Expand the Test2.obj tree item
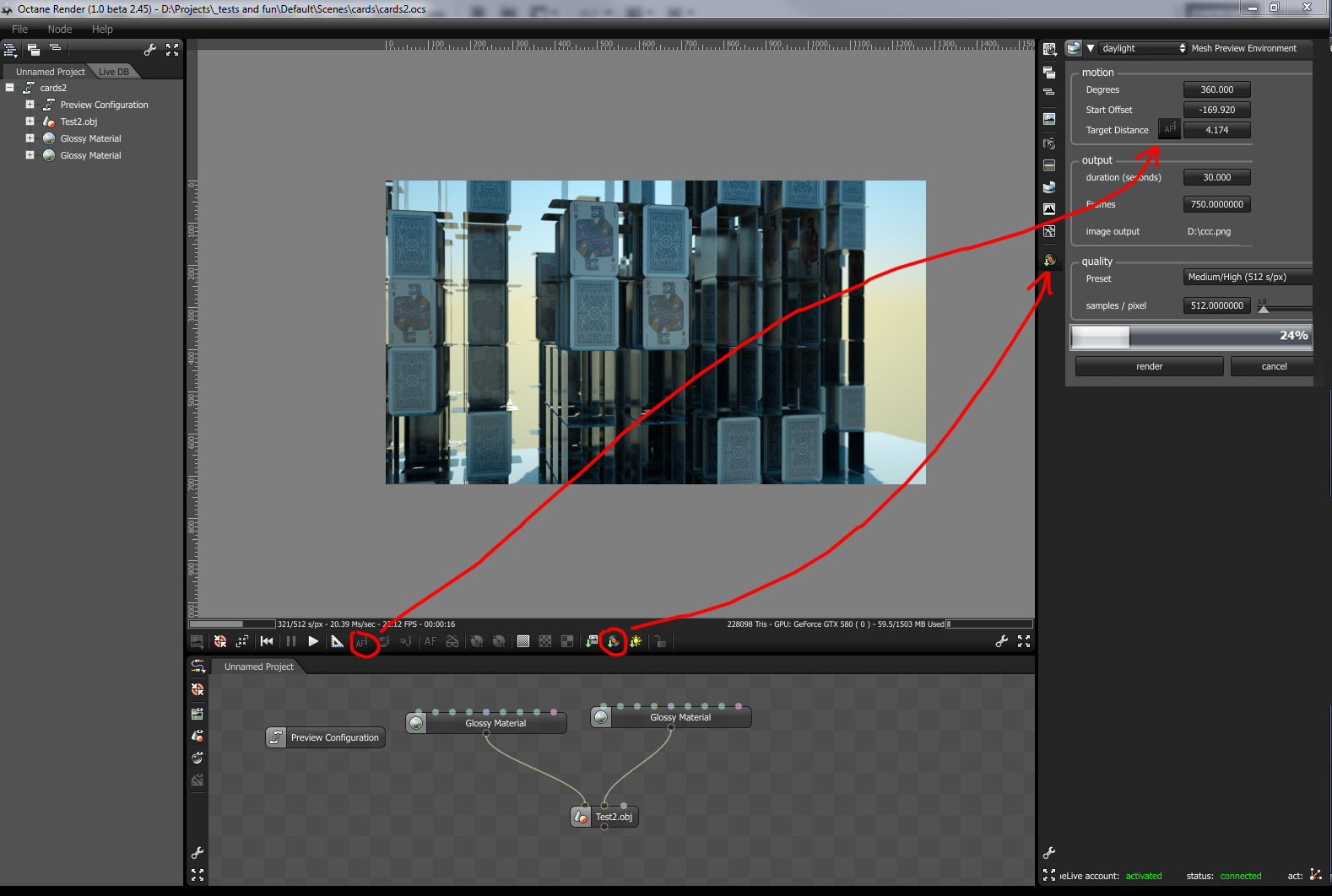Viewport: 1332px width, 896px height. pyautogui.click(x=30, y=121)
